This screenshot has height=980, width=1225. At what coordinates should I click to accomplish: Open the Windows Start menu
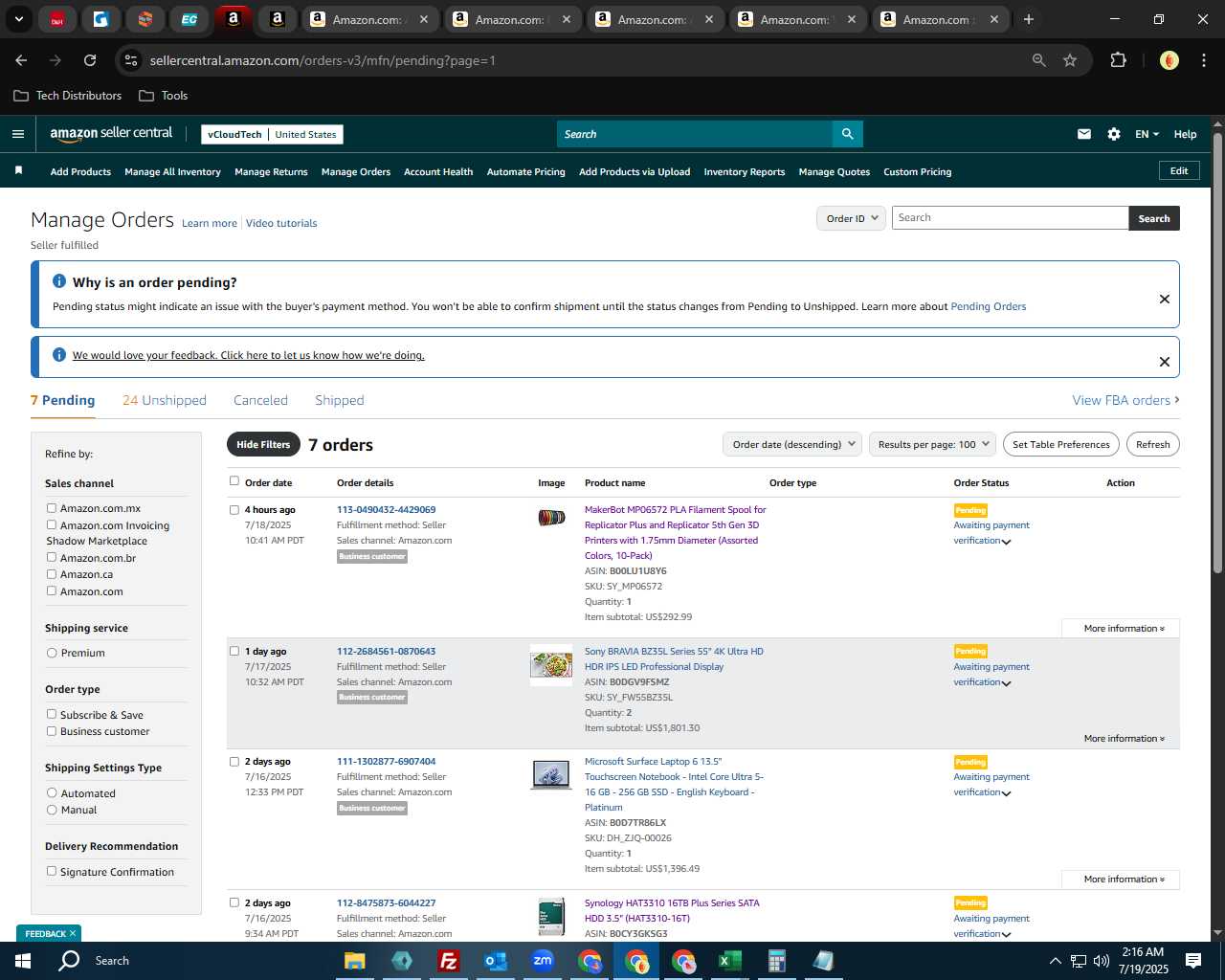[22, 961]
